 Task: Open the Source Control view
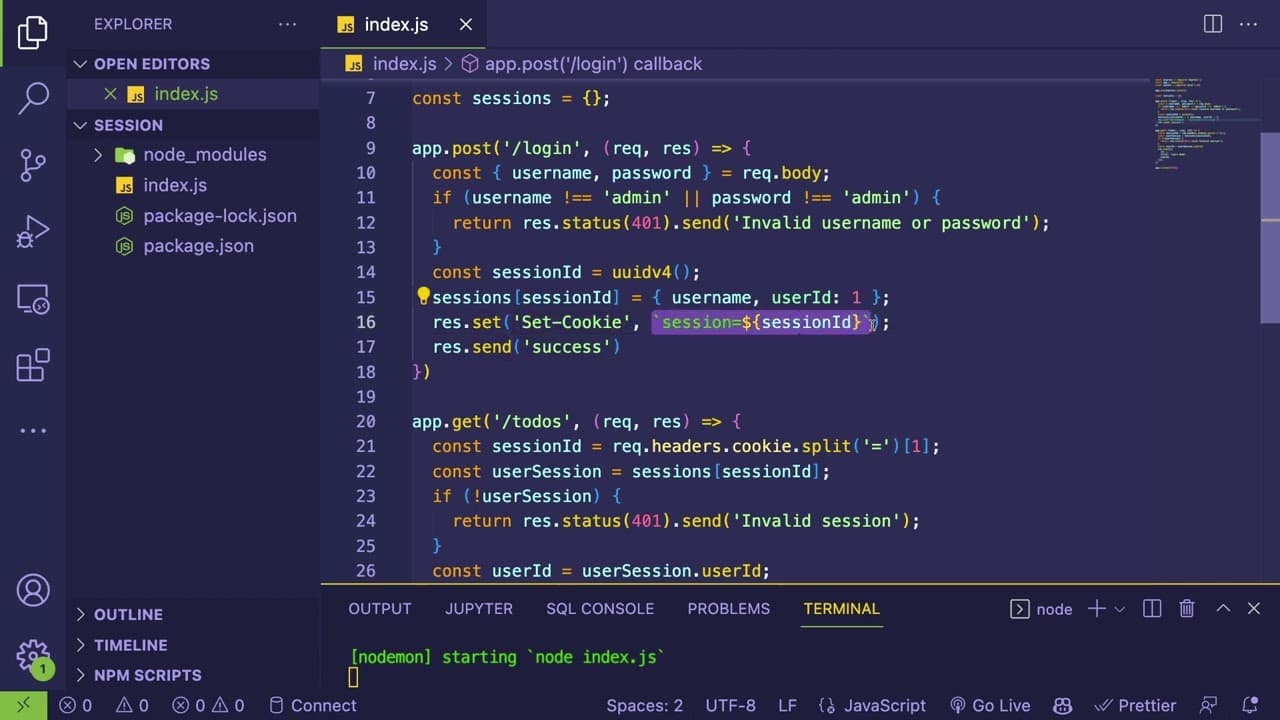pos(33,165)
